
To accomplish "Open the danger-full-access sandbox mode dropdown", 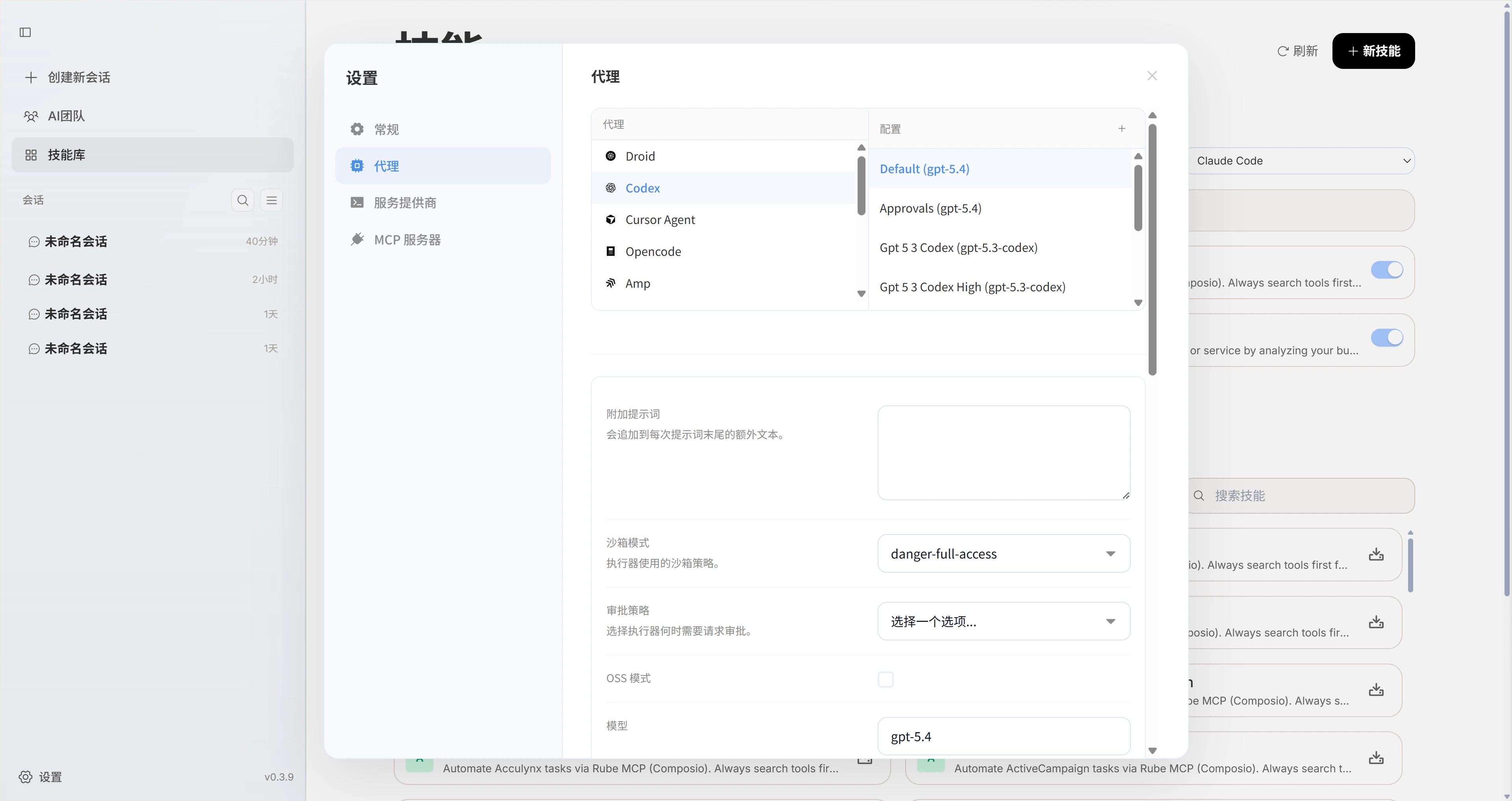I will 1004,553.
